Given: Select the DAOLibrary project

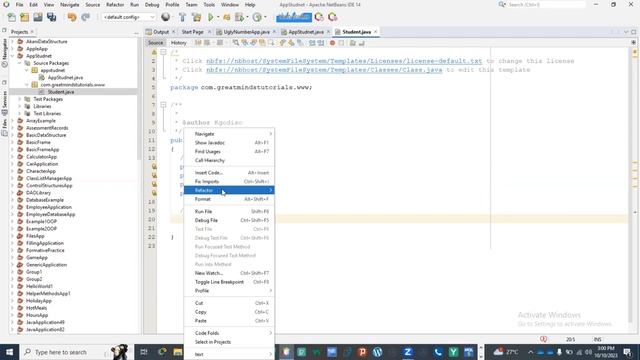Looking at the screenshot, I should (x=38, y=193).
